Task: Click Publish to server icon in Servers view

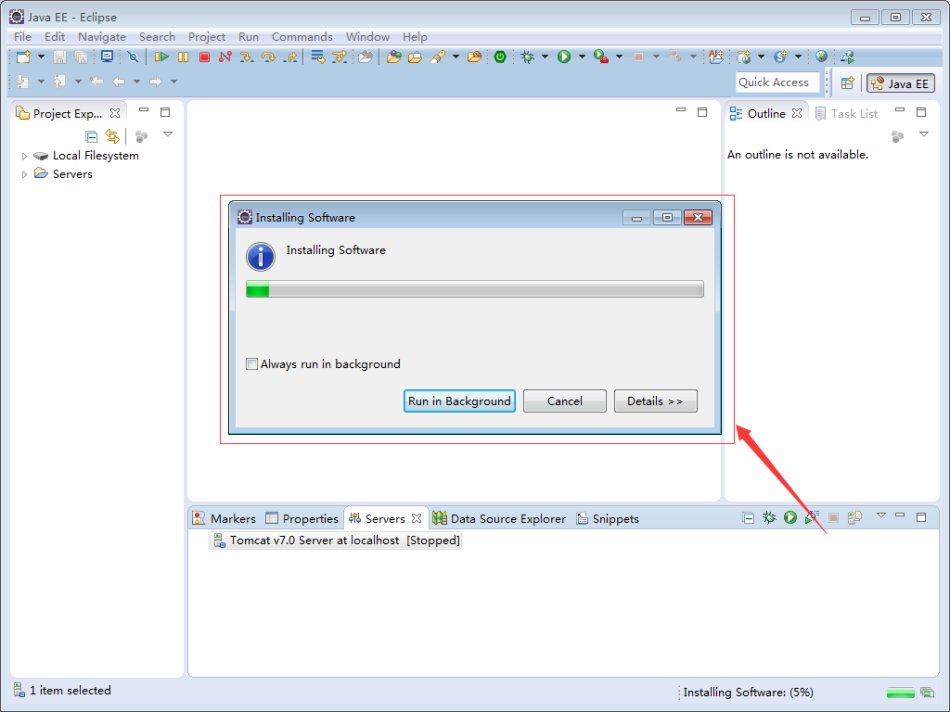Action: [855, 517]
